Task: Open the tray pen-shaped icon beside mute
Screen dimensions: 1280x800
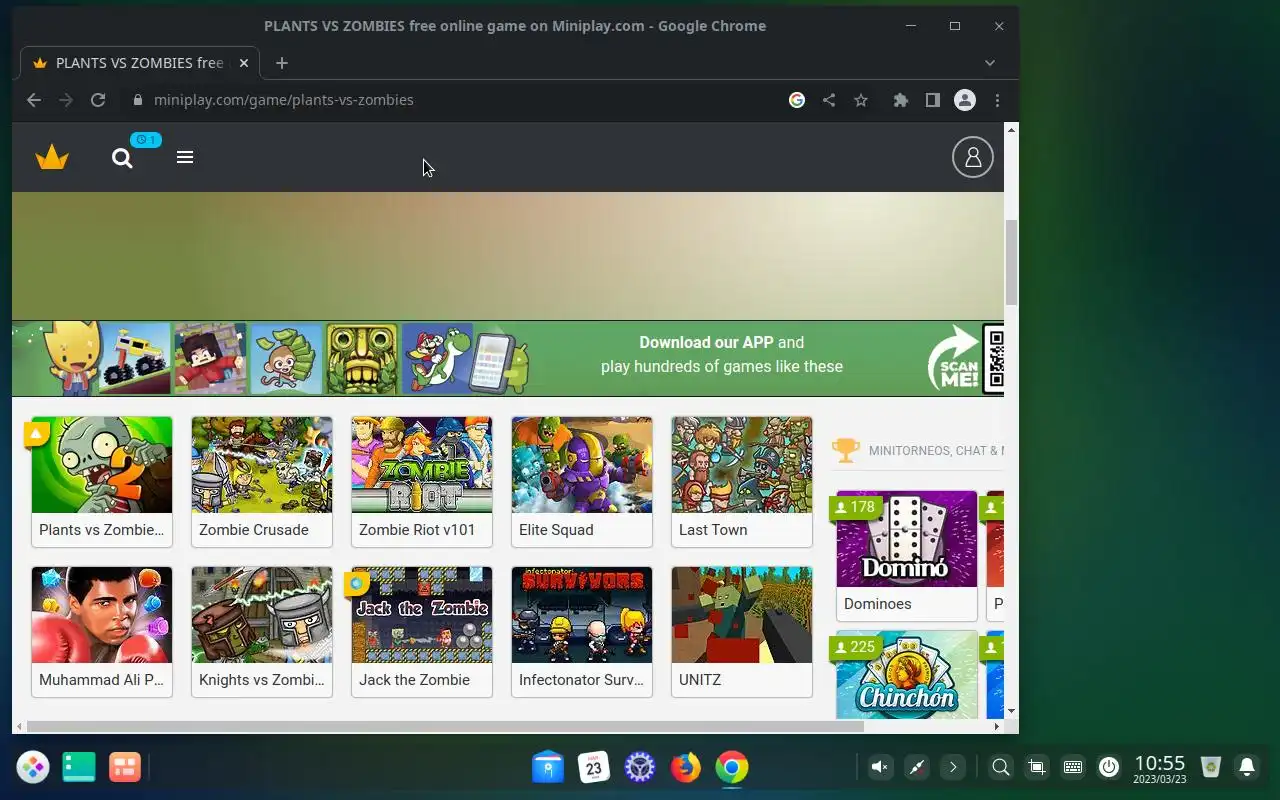Action: 917,767
